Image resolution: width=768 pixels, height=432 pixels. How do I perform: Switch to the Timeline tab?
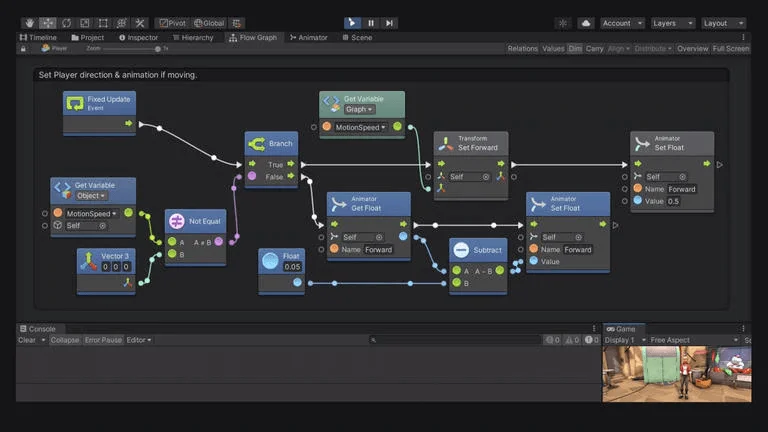(x=38, y=37)
